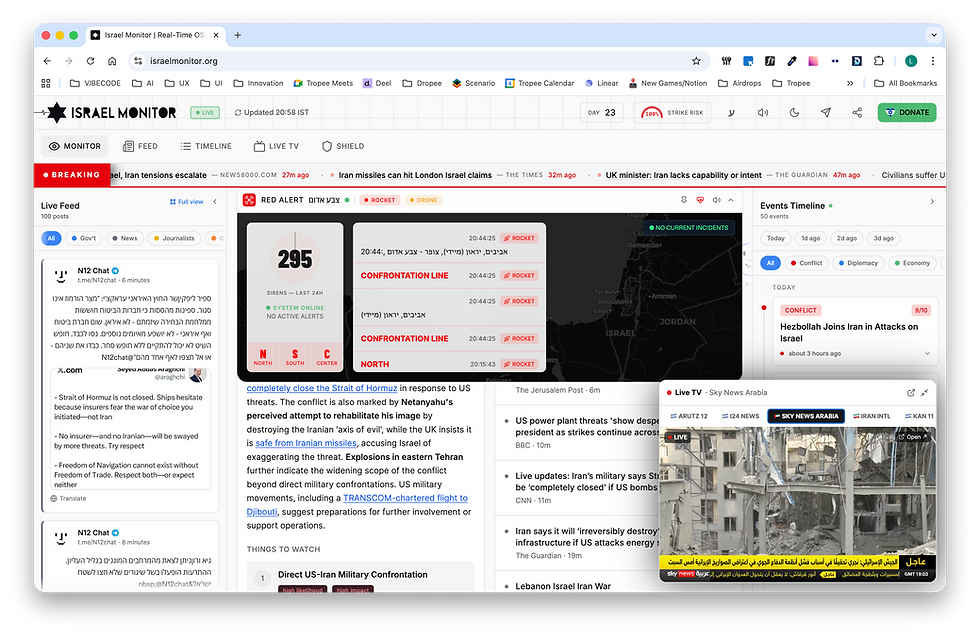Click the bell notification icon in Red Alert
The width and height of the screenshot is (980, 637).
[x=684, y=200]
